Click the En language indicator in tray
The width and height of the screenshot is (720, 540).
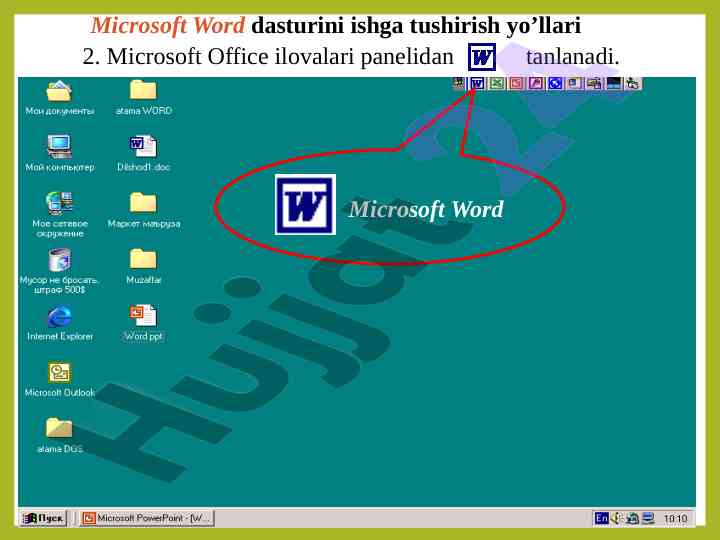(601, 518)
